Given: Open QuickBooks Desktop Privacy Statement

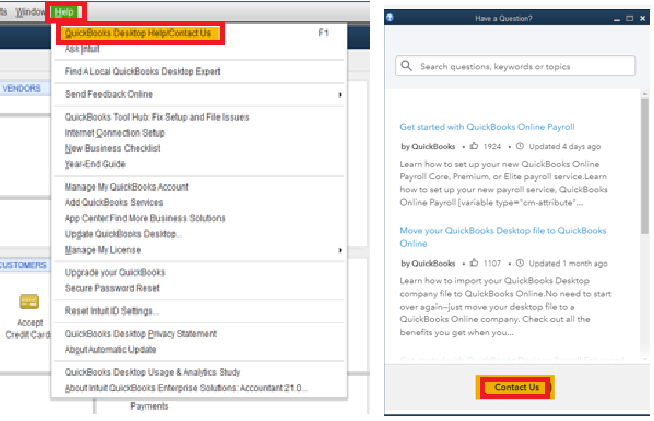Looking at the screenshot, I should coord(141,334).
